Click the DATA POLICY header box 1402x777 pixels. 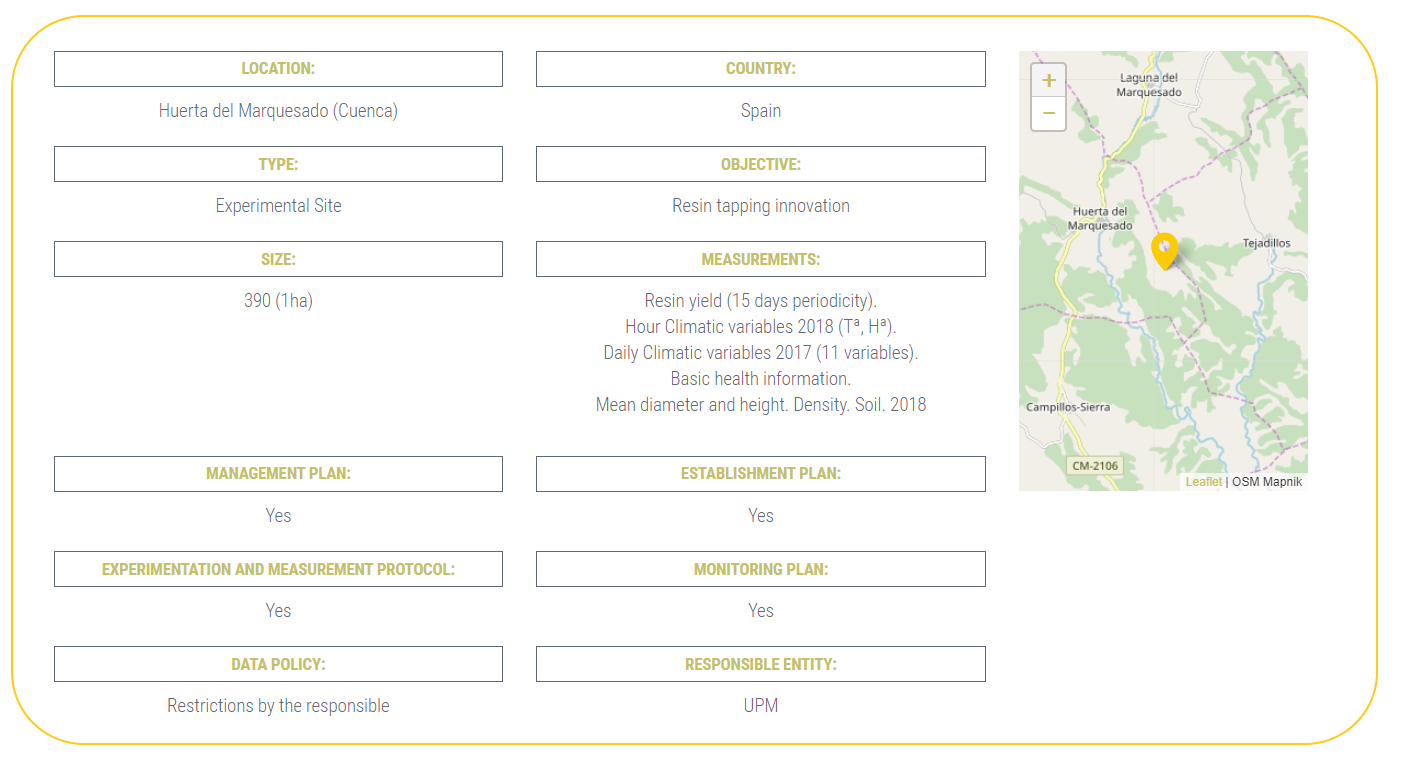(278, 664)
